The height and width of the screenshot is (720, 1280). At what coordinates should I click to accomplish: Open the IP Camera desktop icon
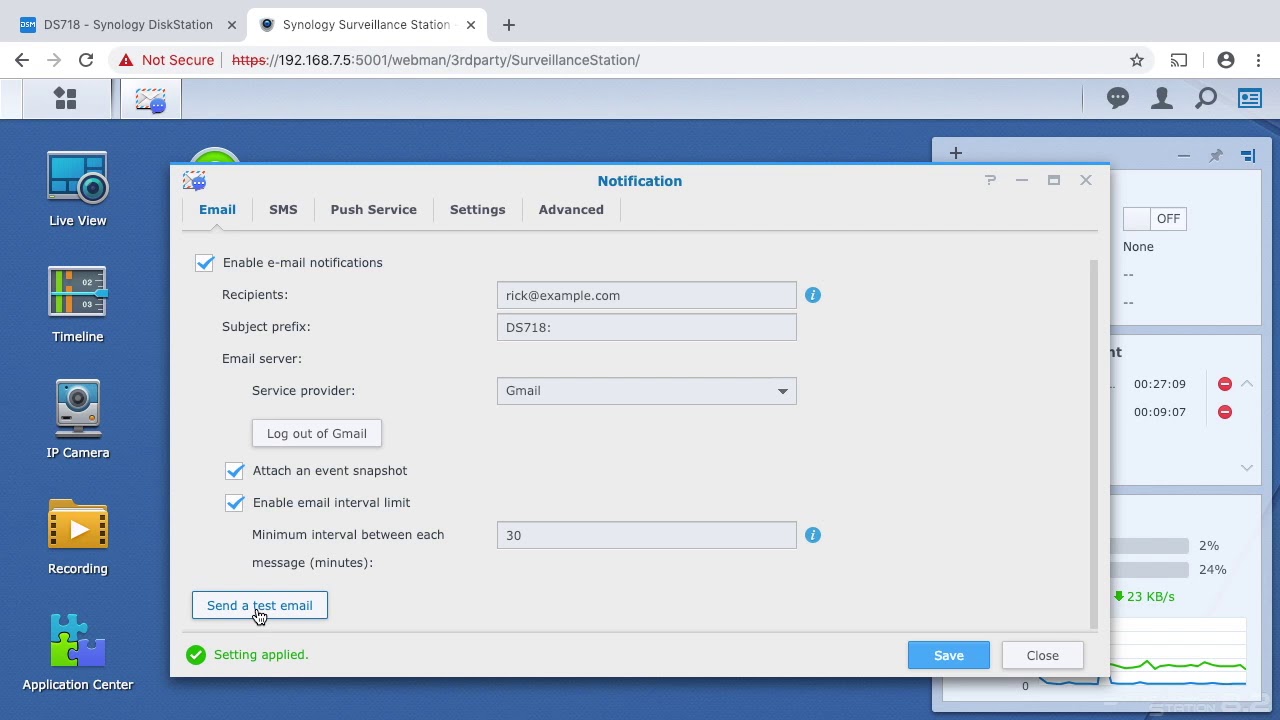(77, 420)
